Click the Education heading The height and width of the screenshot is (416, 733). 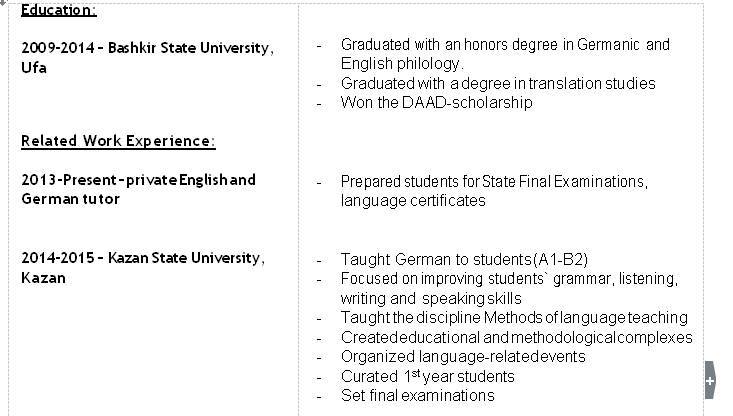[59, 11]
